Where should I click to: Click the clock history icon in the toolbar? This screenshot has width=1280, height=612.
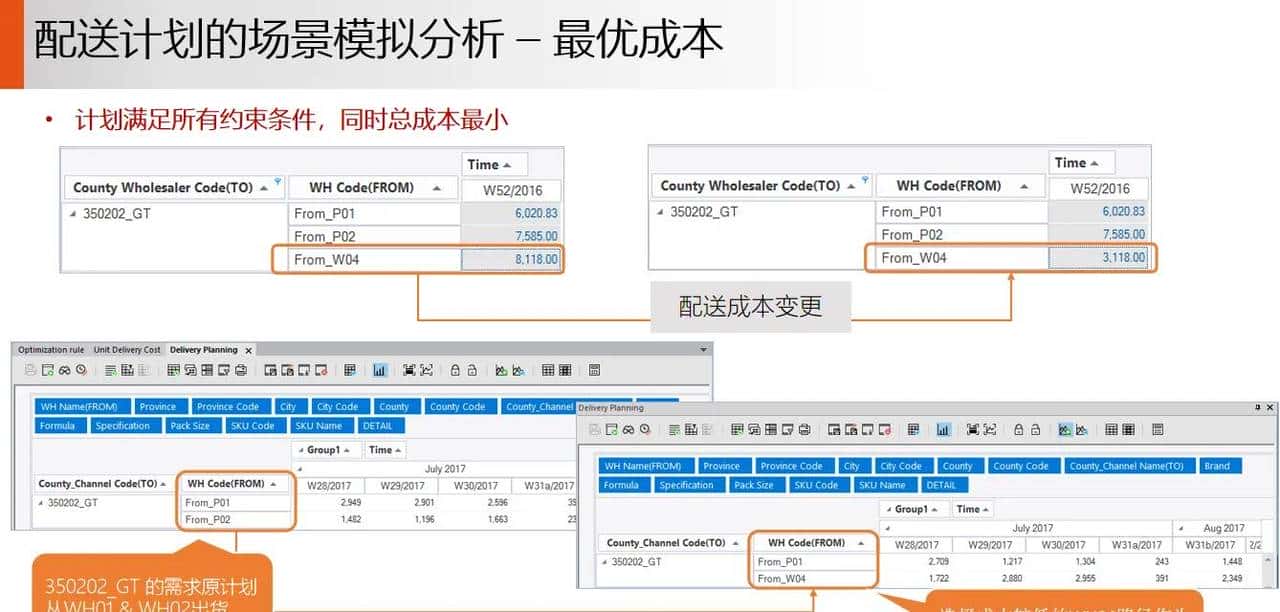[x=83, y=369]
